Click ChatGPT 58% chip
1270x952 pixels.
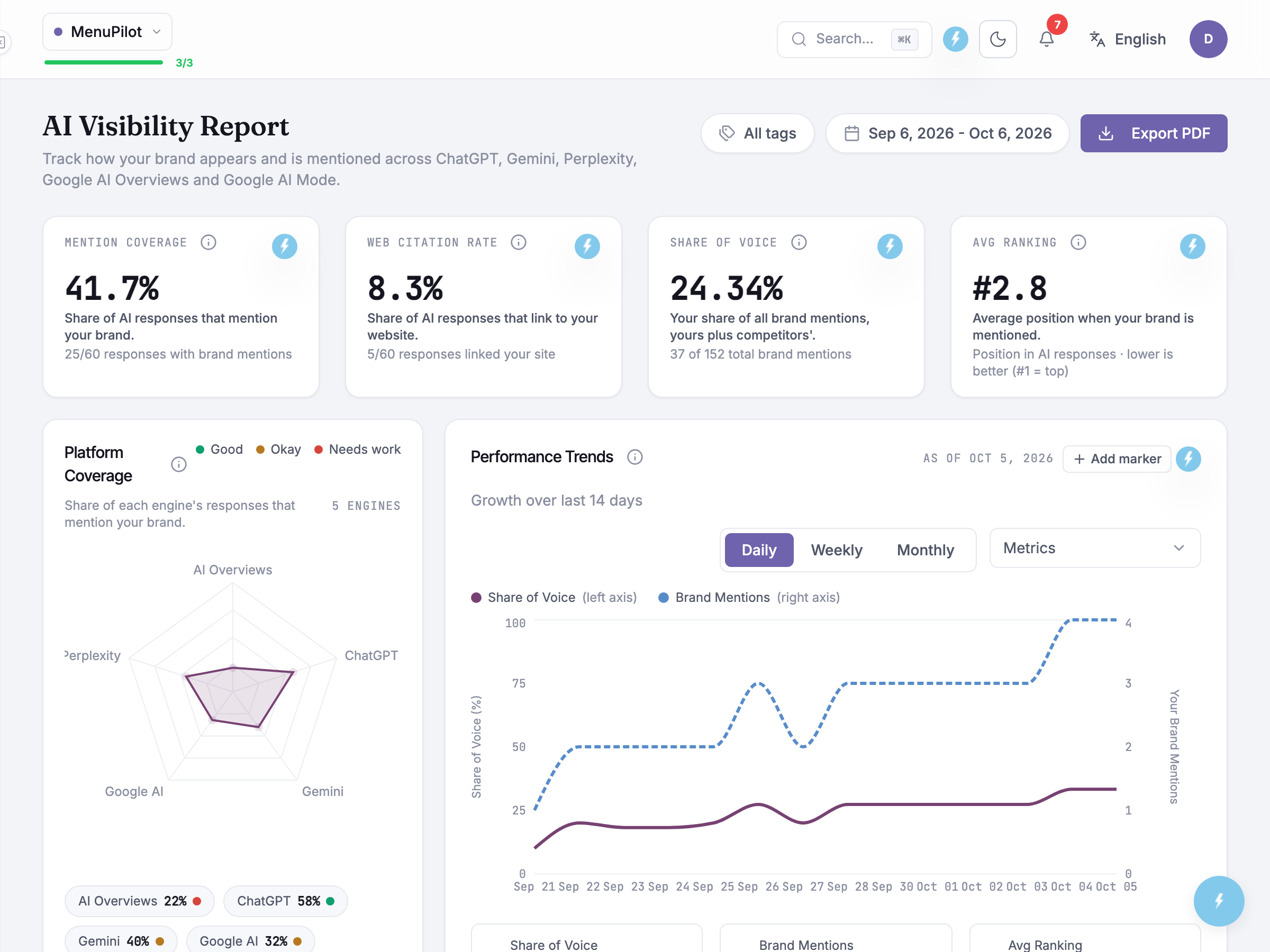285,901
